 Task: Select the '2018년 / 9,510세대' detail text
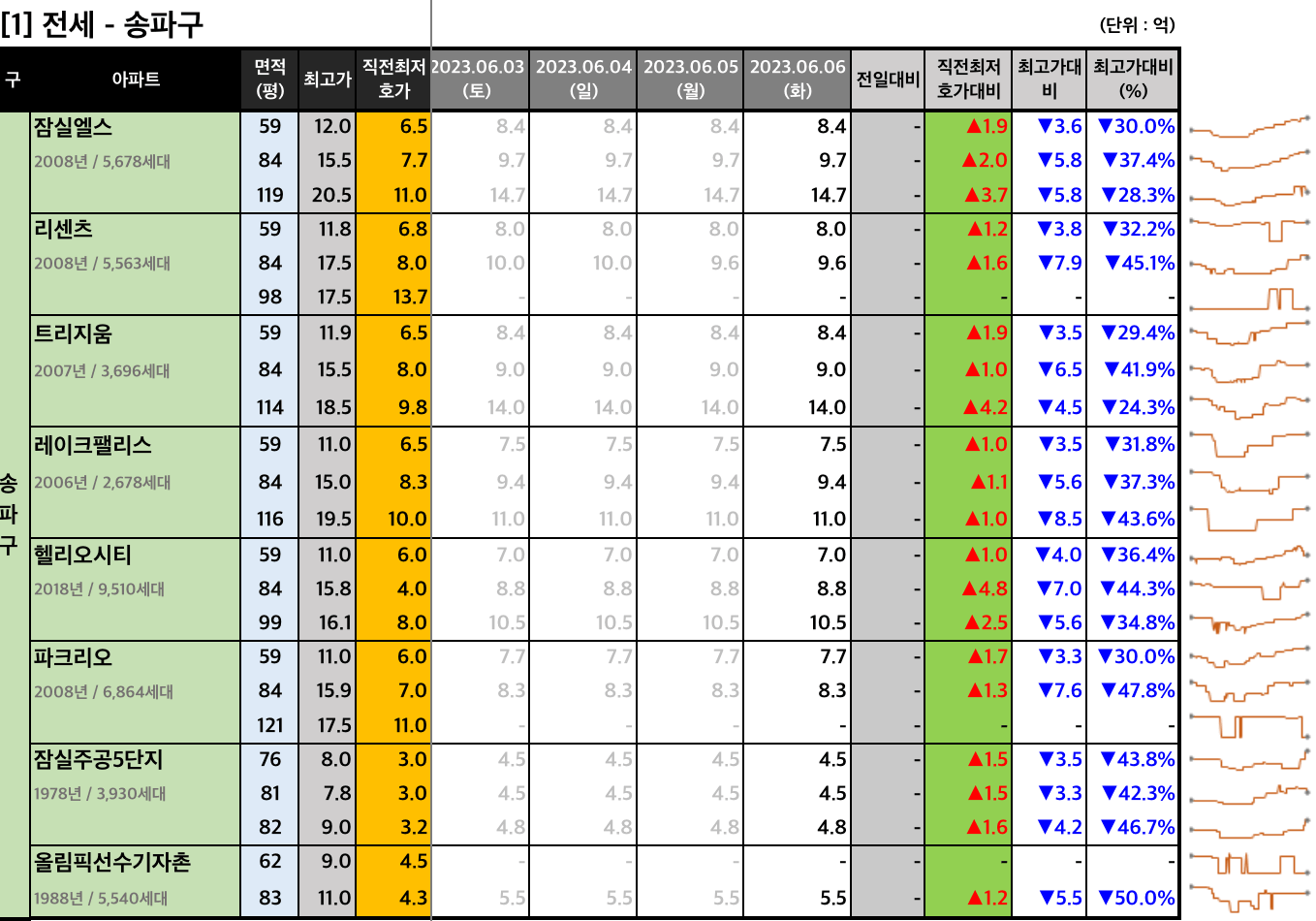click(99, 588)
